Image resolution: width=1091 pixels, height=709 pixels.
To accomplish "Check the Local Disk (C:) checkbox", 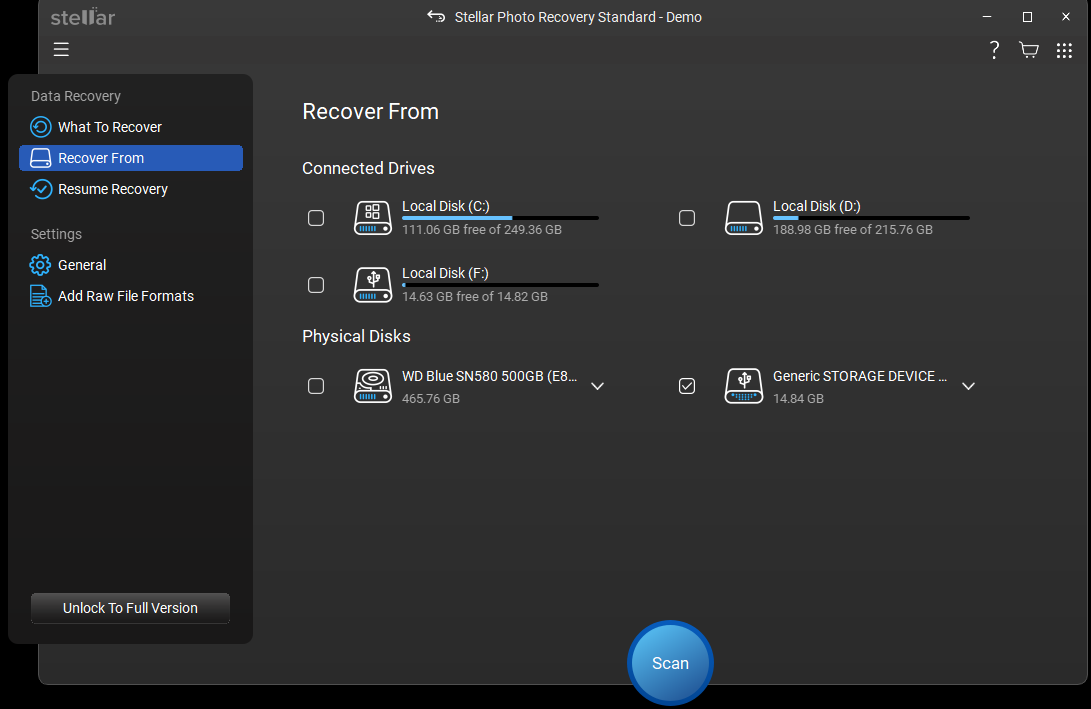I will (x=316, y=218).
